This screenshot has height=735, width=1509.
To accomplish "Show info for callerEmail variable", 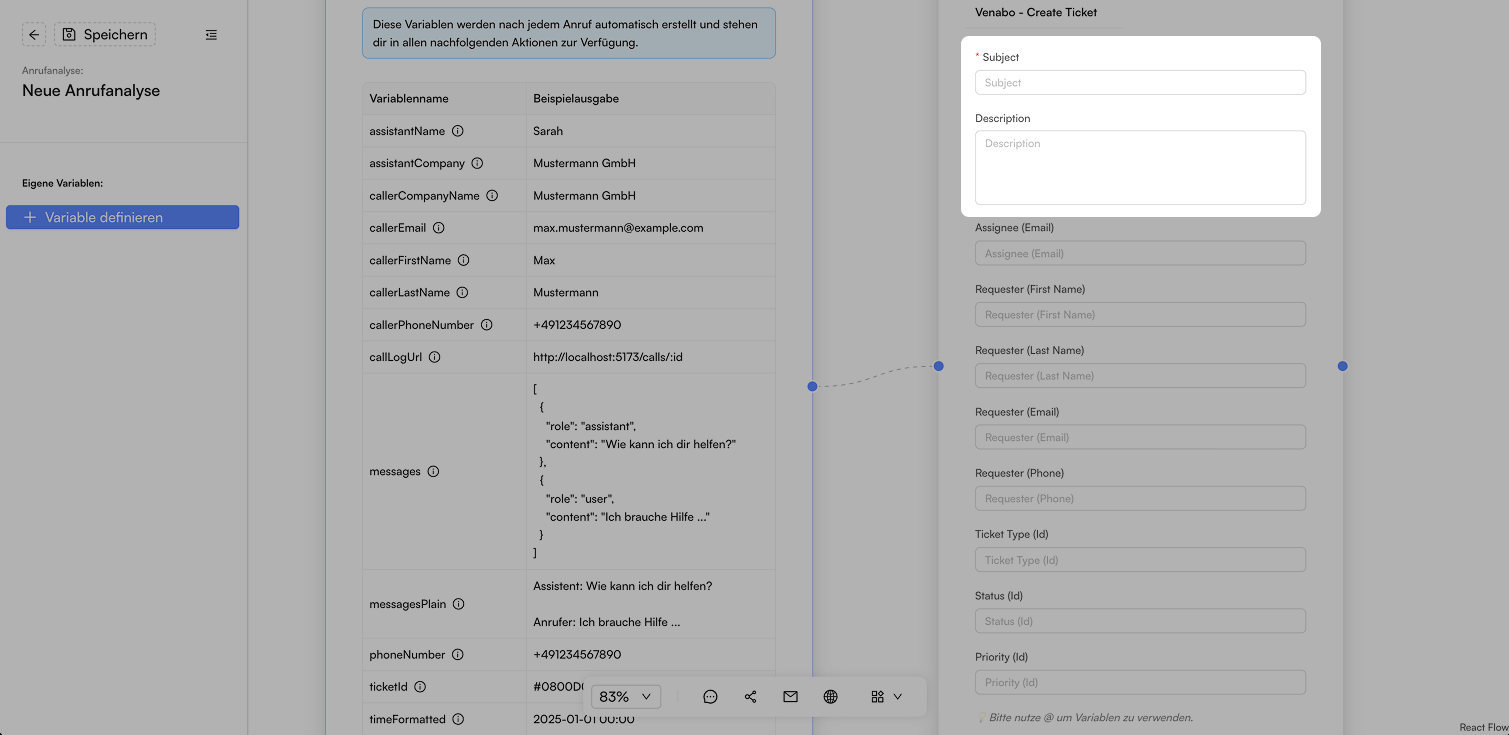I will (x=438, y=228).
